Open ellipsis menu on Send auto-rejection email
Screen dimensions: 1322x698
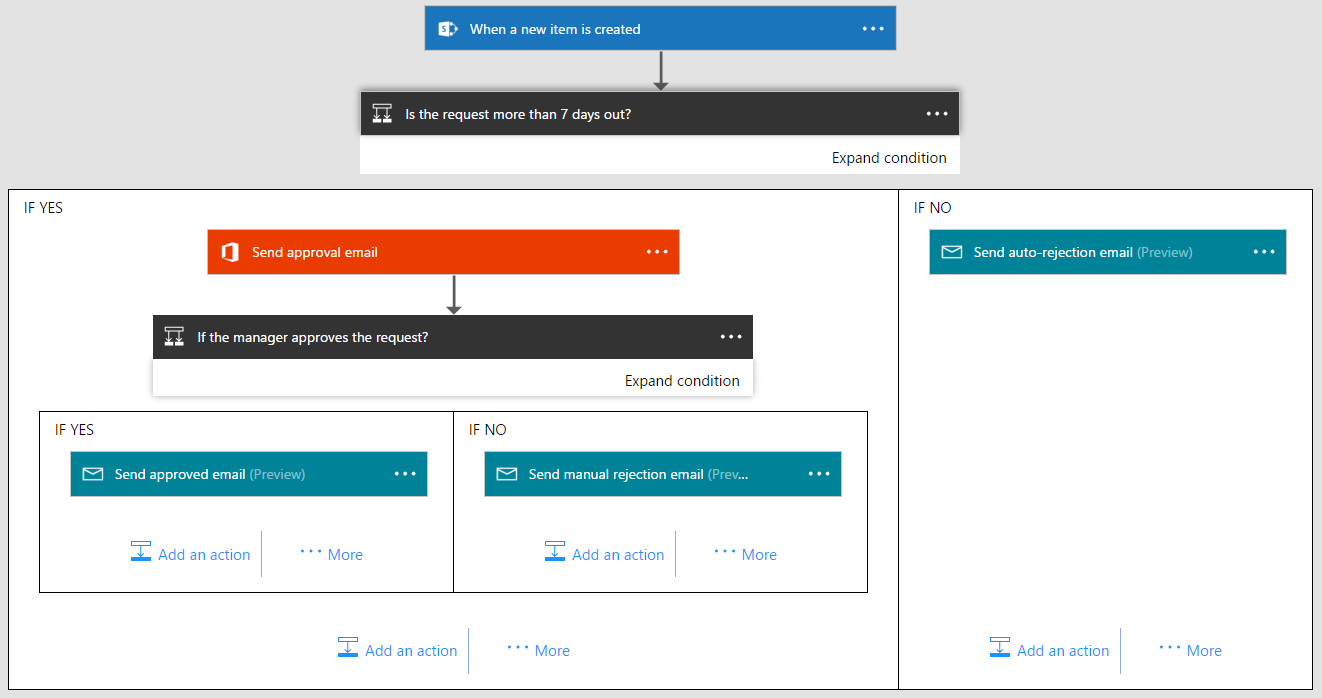pyautogui.click(x=1264, y=252)
